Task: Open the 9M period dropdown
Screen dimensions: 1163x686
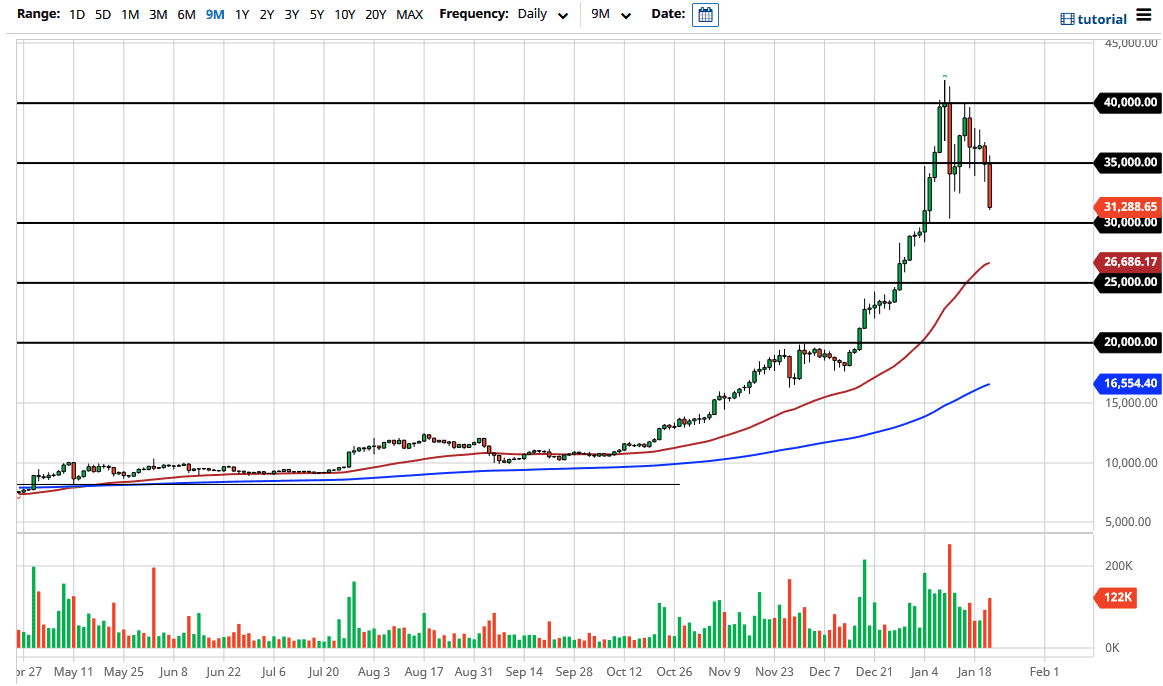Action: pos(608,15)
